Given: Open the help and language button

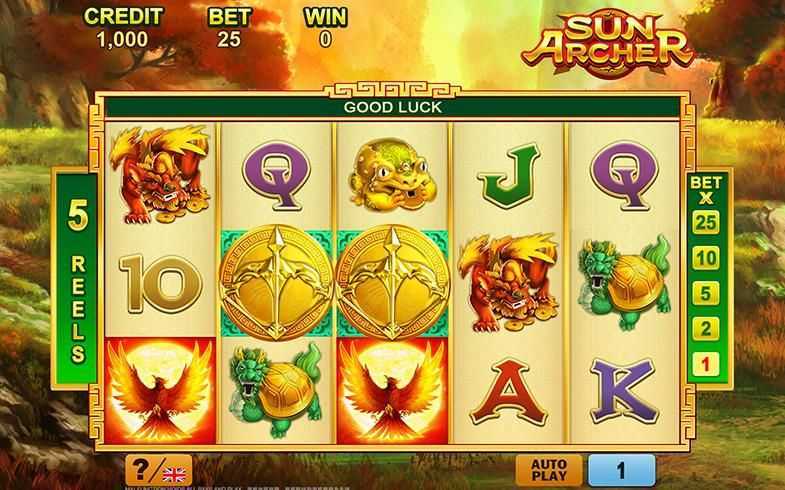Looking at the screenshot, I should pos(159,470).
